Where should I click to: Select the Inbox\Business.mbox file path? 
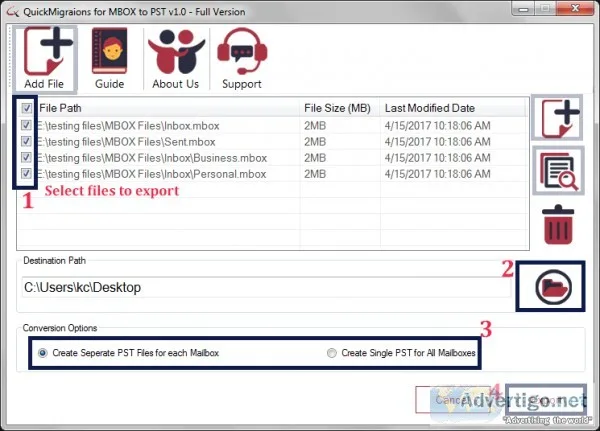point(152,158)
